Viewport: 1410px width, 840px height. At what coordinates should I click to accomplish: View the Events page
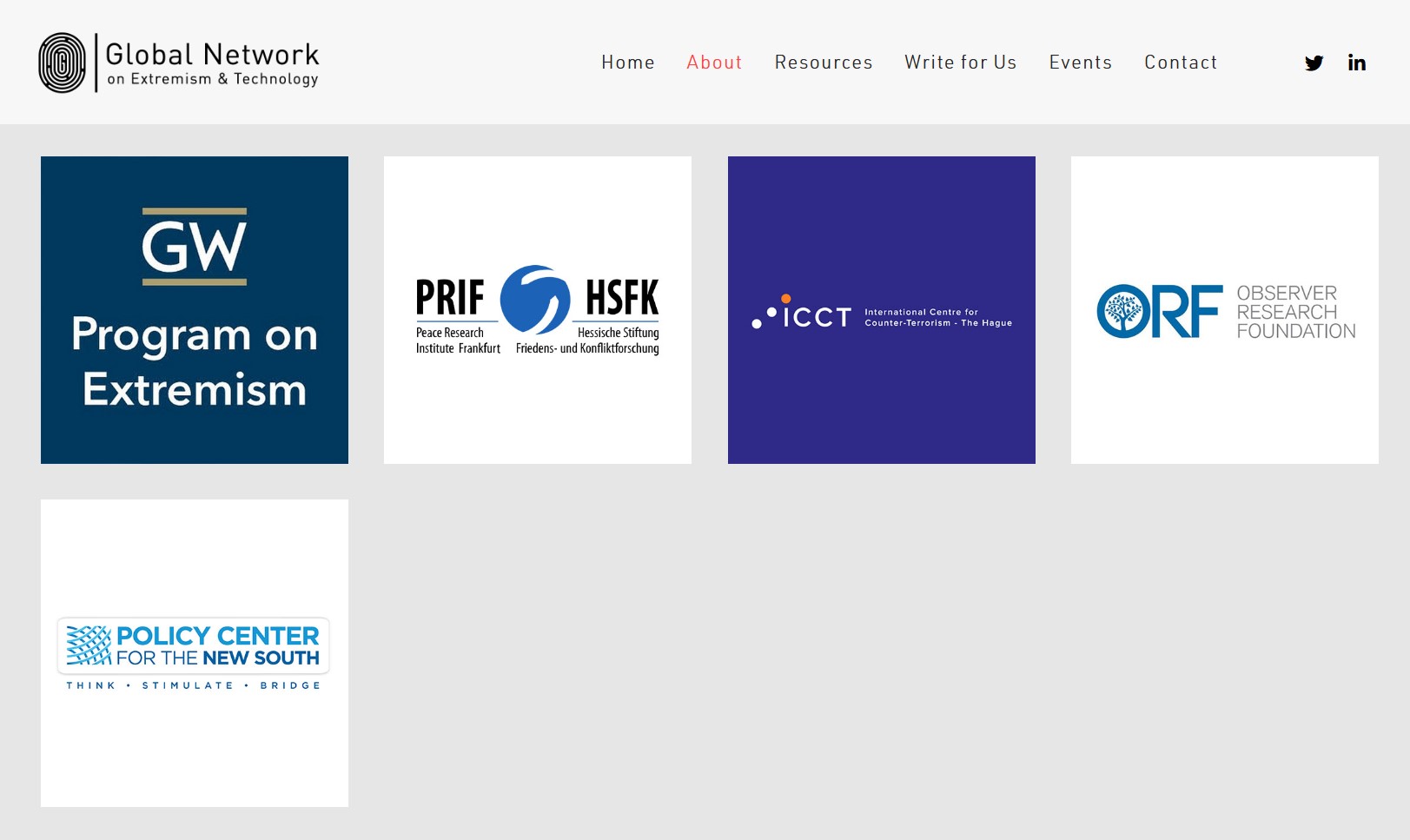click(x=1081, y=63)
